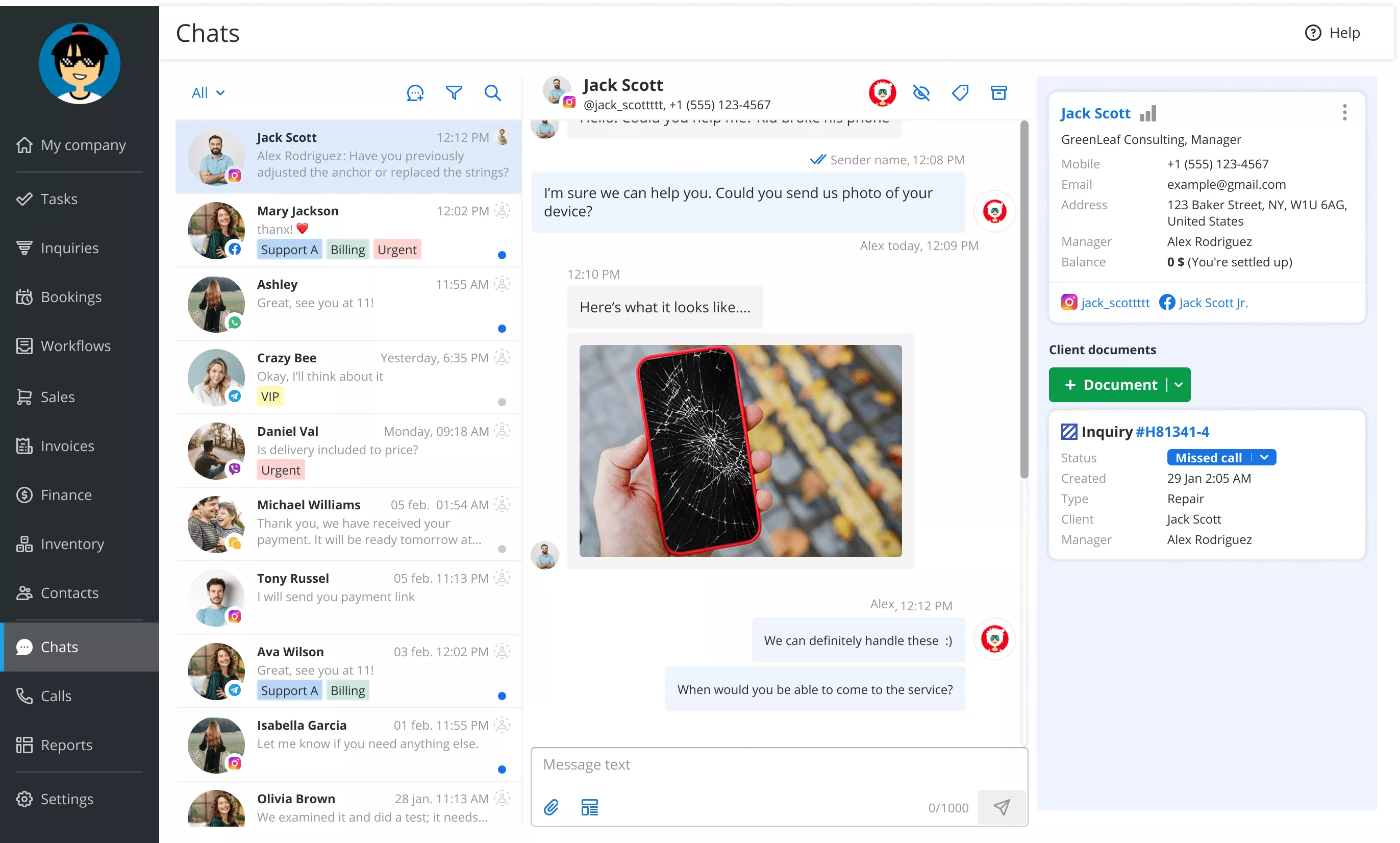Image resolution: width=1400 pixels, height=843 pixels.
Task: Search within the chat list
Action: point(493,92)
